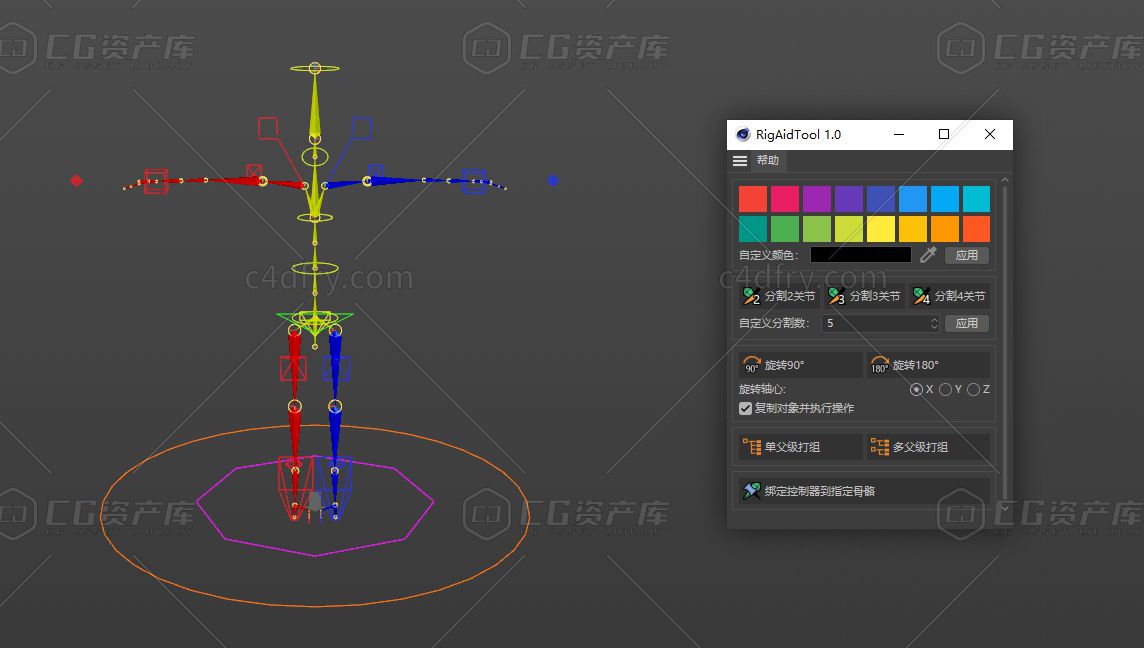Select the lime color swatch
Screen dimensions: 1144x648
pos(849,228)
